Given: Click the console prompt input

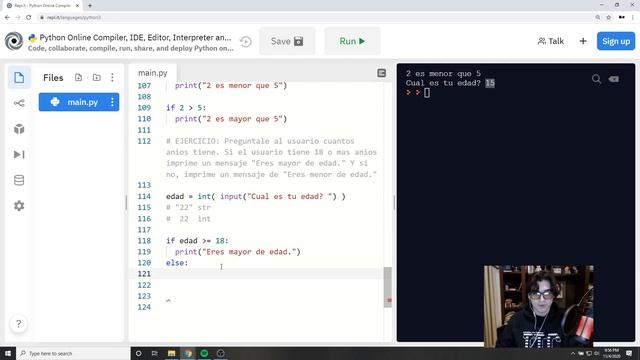Looking at the screenshot, I should [427, 93].
